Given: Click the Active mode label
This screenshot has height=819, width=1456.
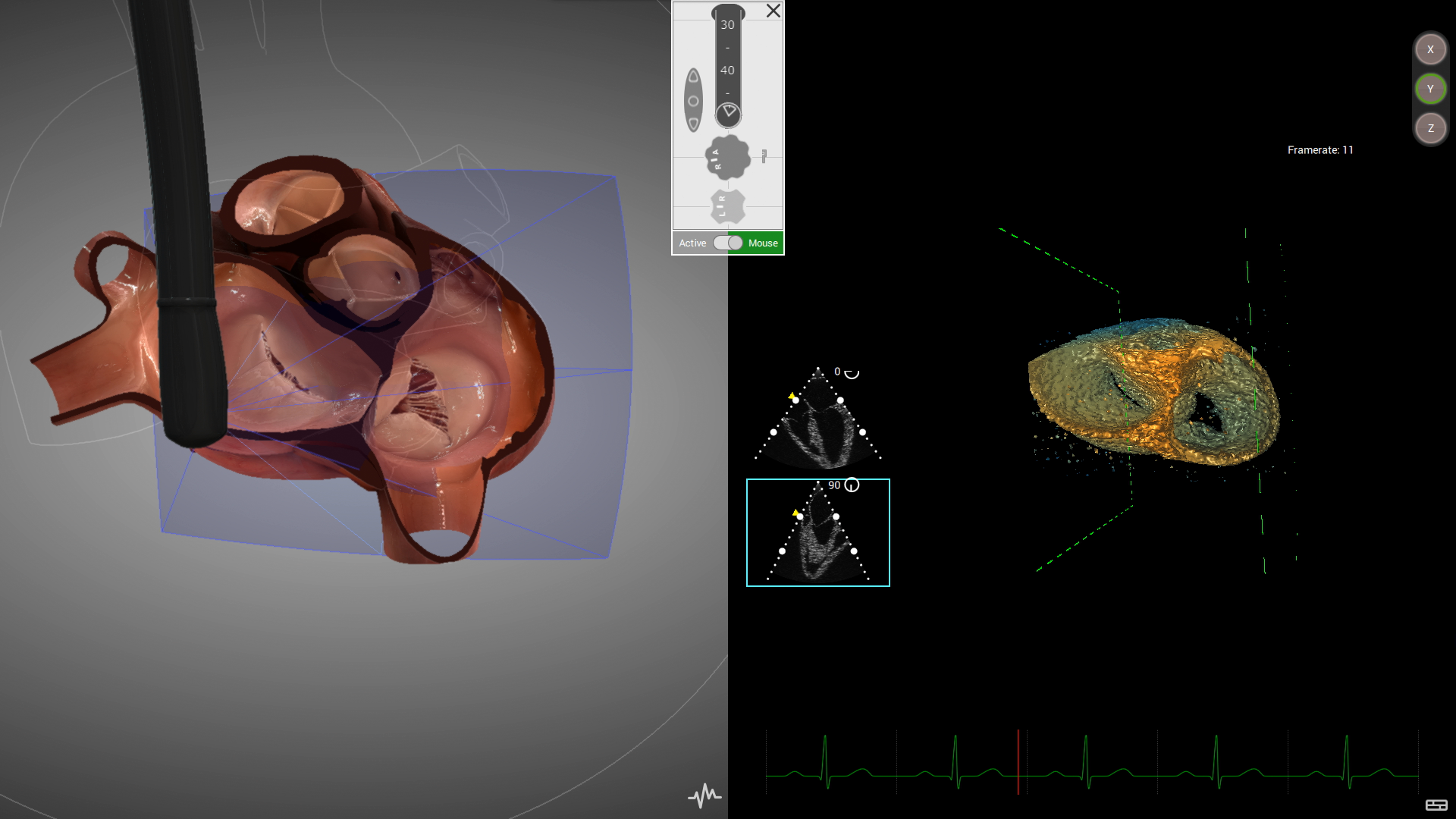Looking at the screenshot, I should click(692, 243).
